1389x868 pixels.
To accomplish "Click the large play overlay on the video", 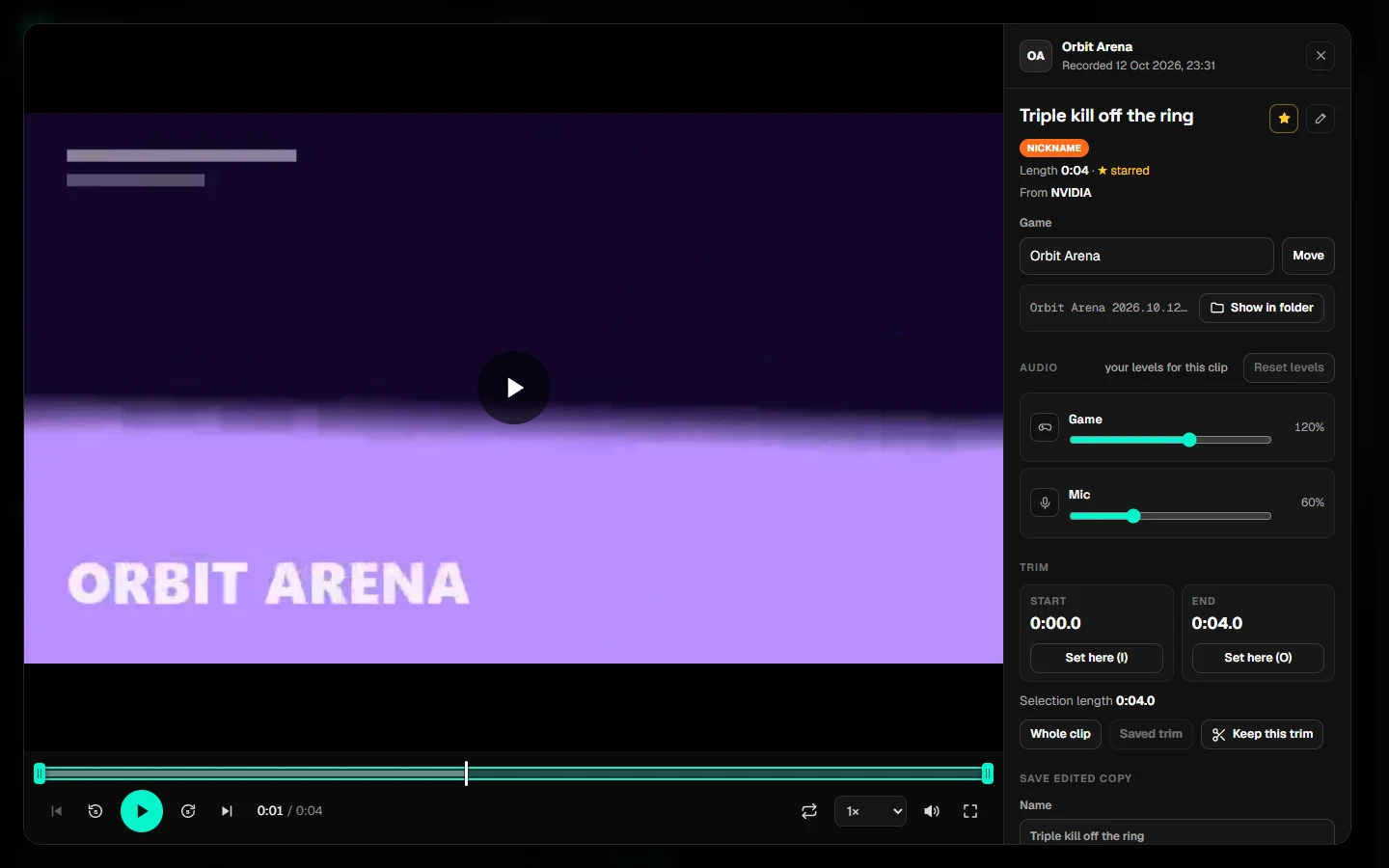I will pyautogui.click(x=514, y=388).
